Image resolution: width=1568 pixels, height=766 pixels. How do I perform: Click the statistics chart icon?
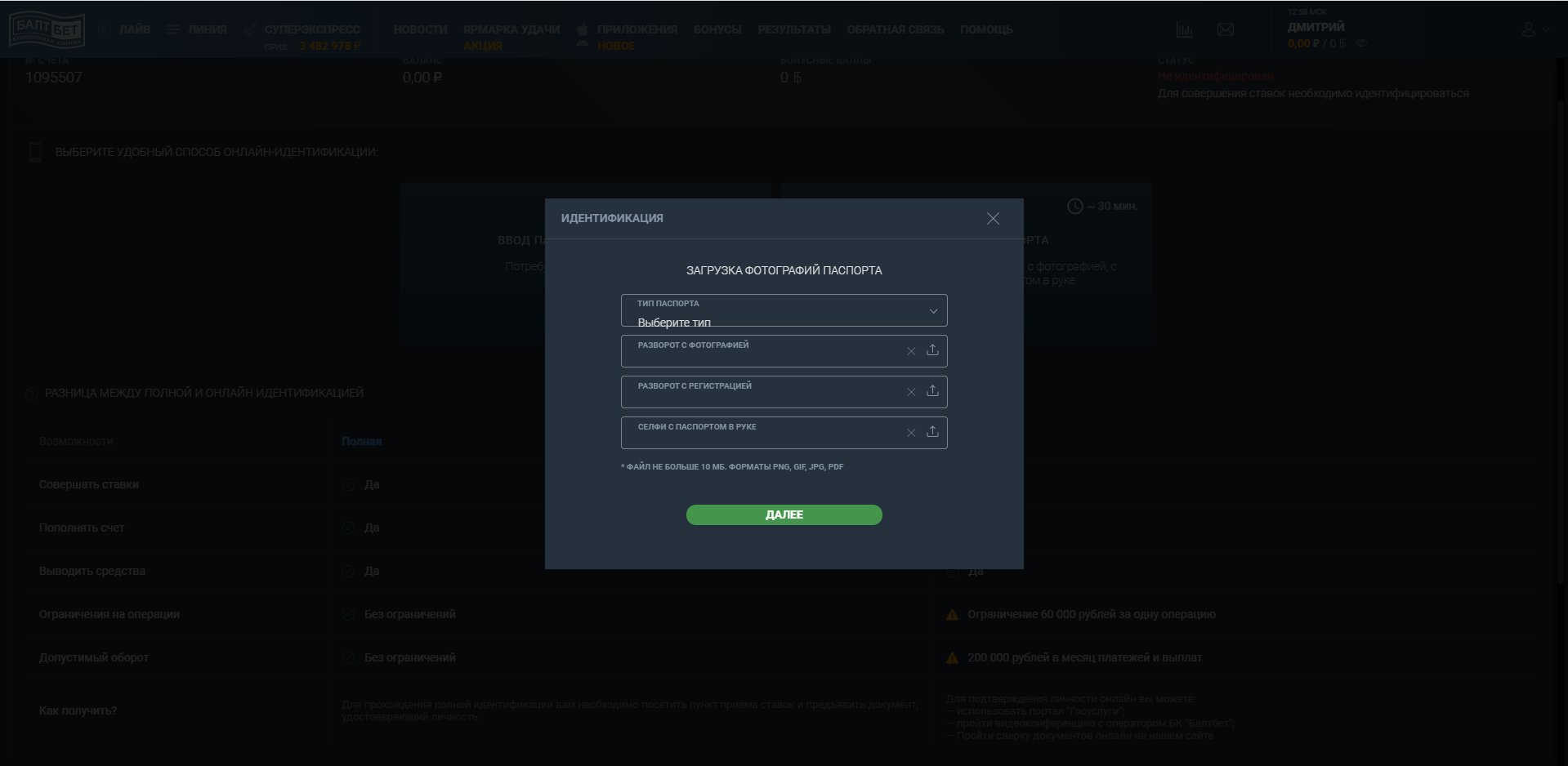(x=1184, y=30)
